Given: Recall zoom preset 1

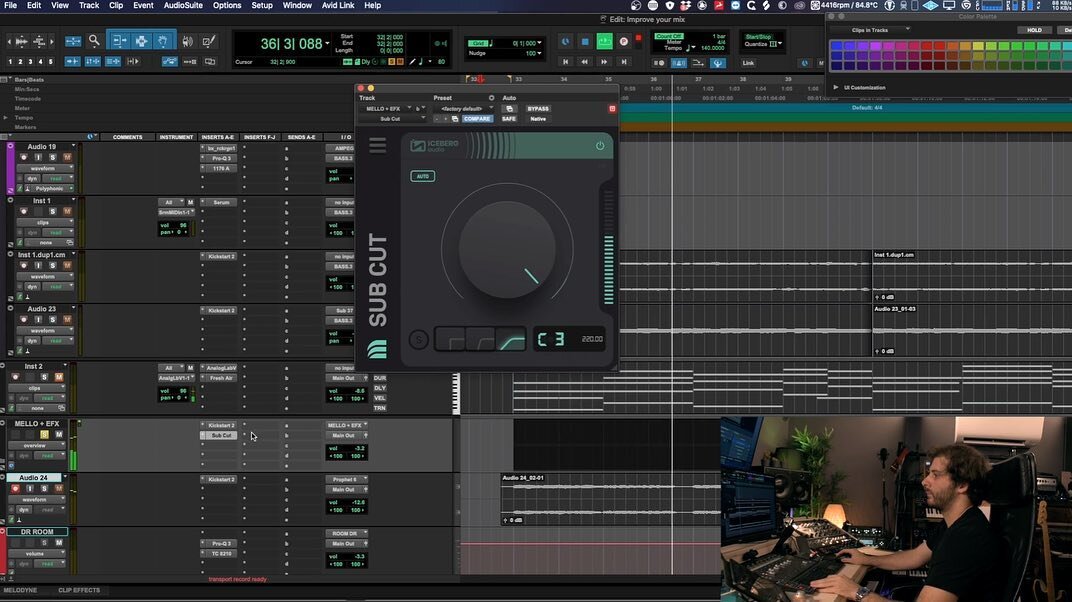Looking at the screenshot, I should pos(10,61).
